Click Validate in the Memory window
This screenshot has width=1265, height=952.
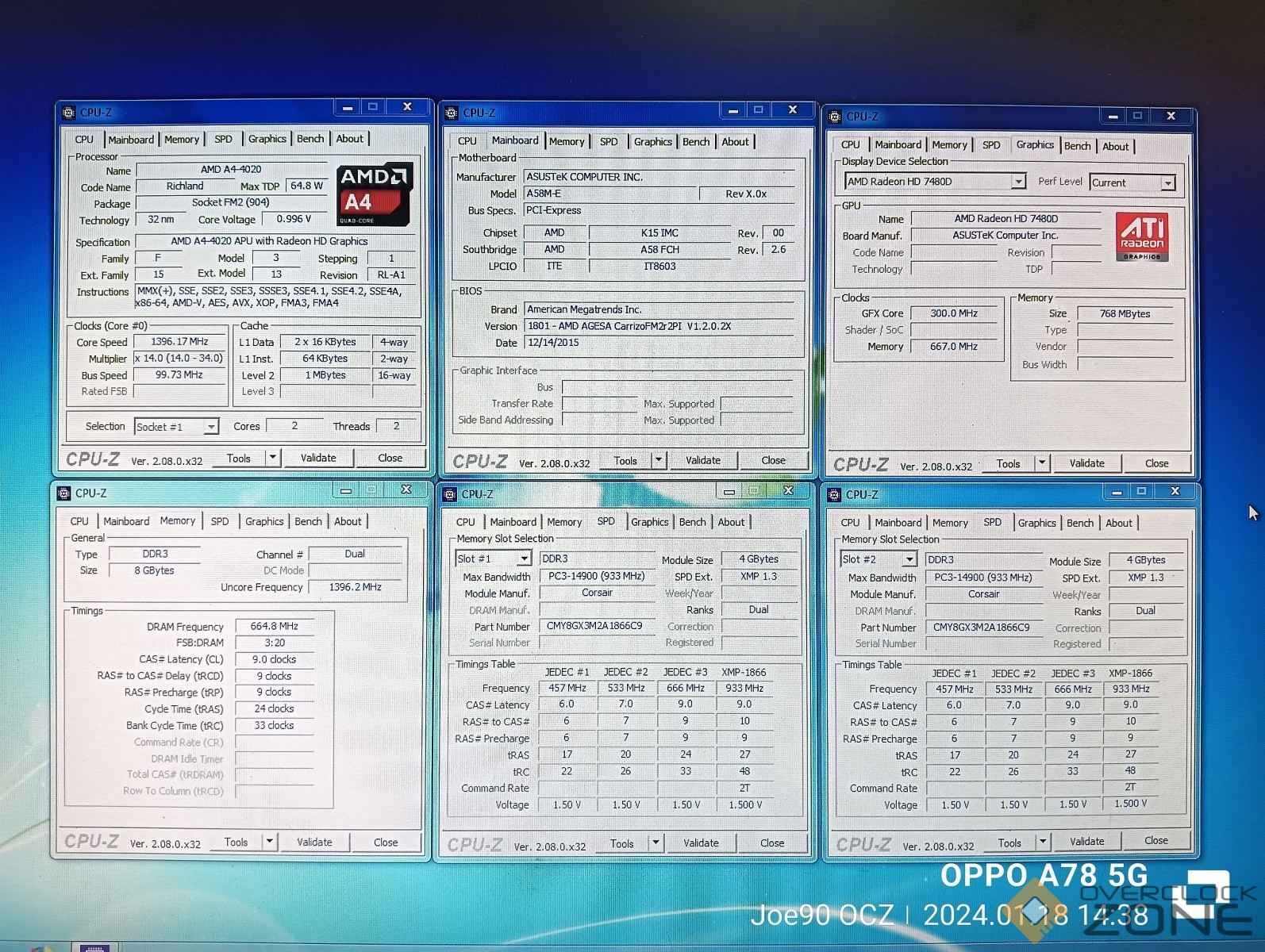314,843
